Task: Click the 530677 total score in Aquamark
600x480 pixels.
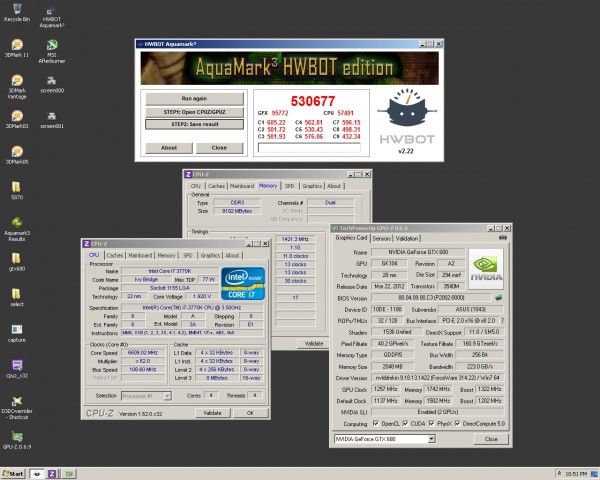Action: tap(313, 101)
